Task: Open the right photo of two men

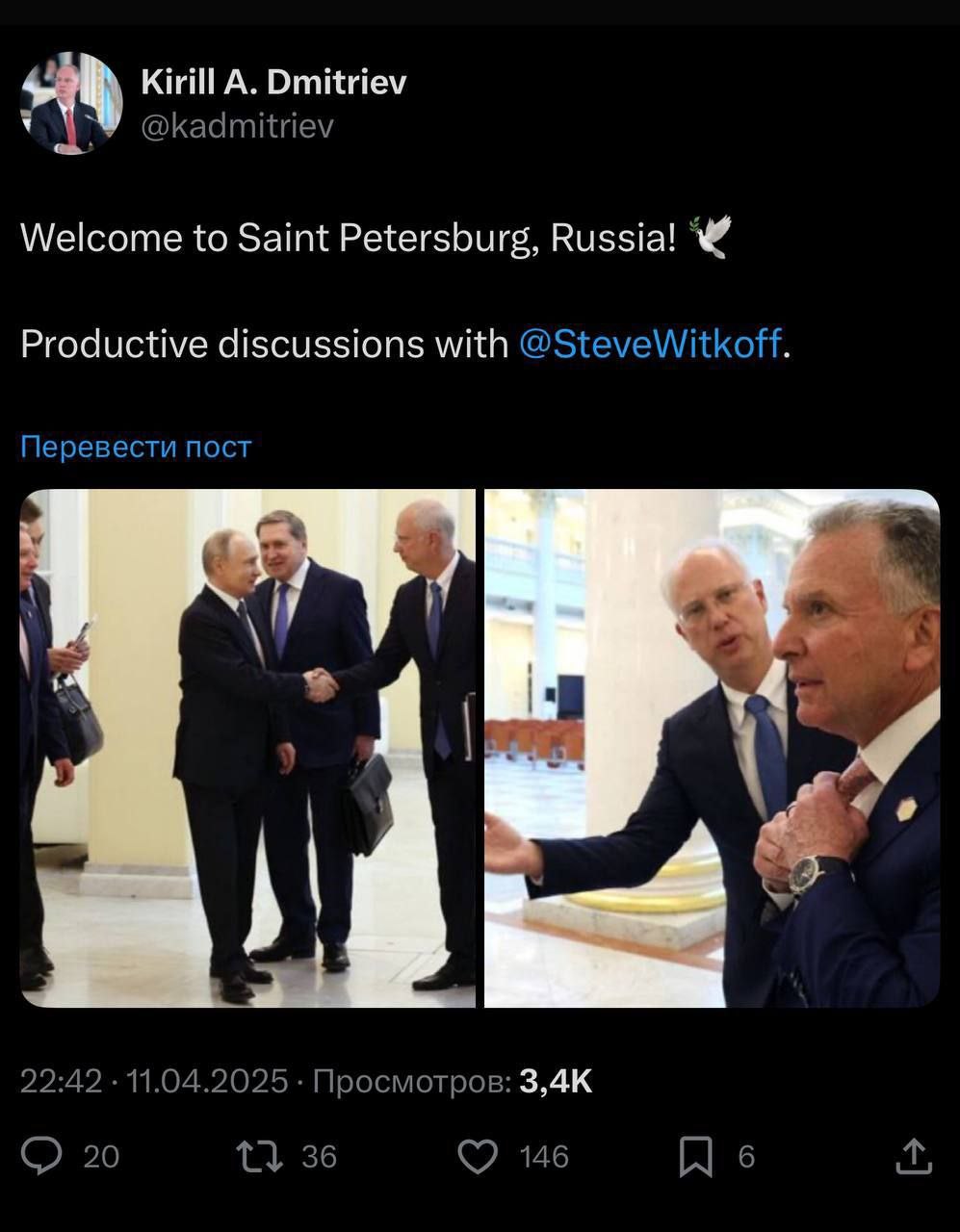Action: coord(712,748)
